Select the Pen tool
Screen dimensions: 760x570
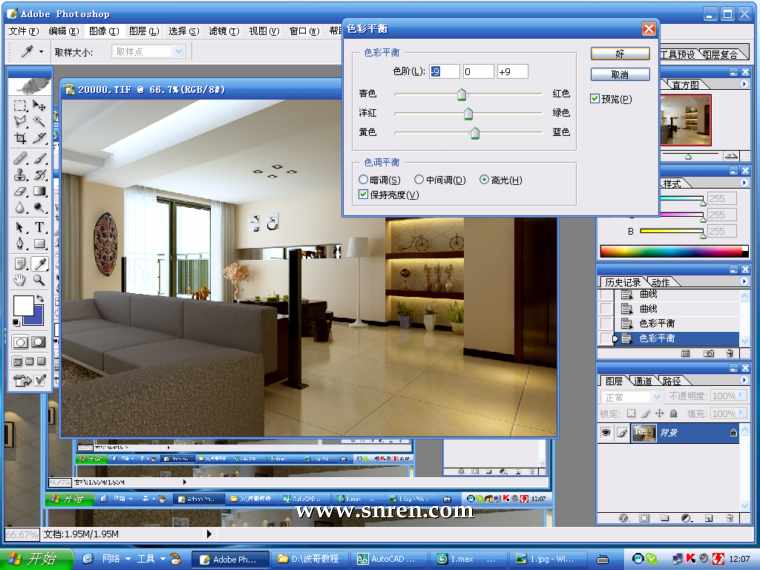[x=20, y=243]
